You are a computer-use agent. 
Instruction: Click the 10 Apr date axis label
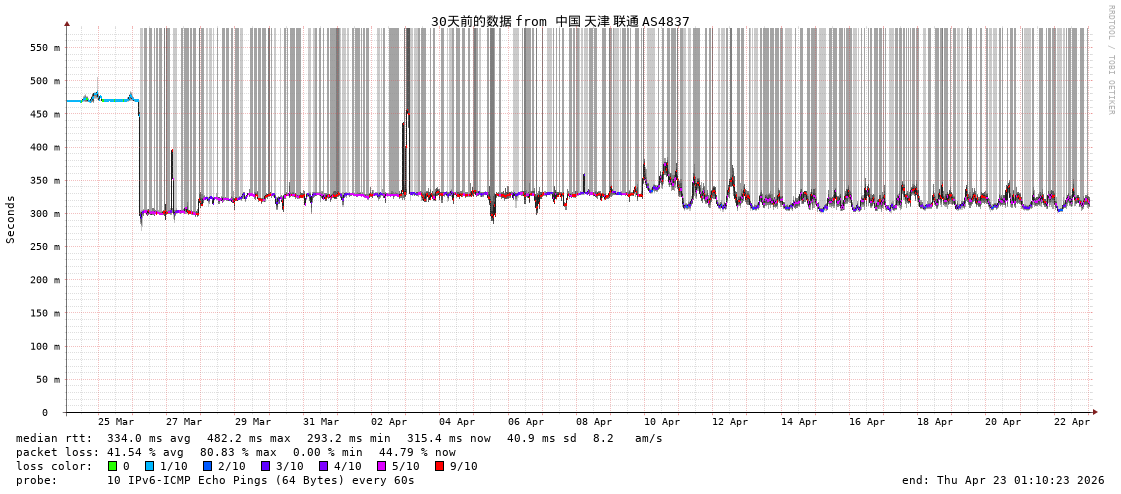click(662, 422)
